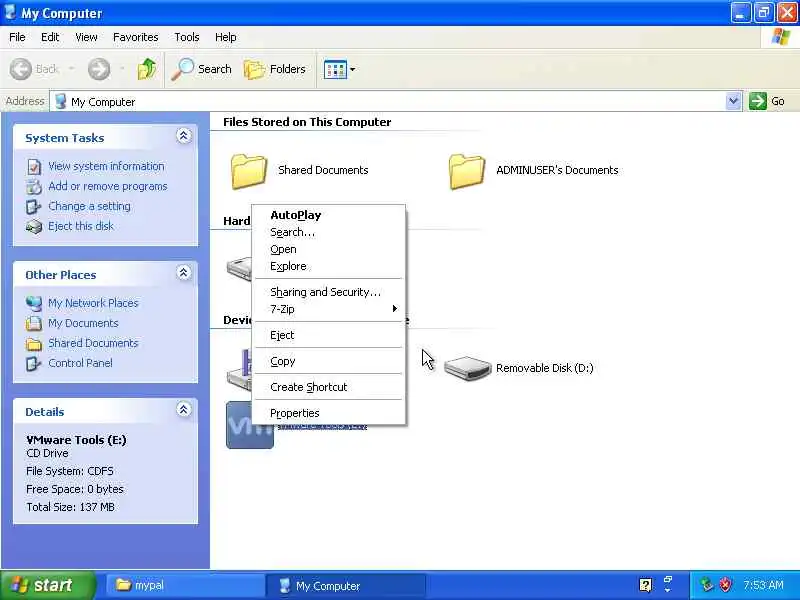800x600 pixels.
Task: Select the Removable Disk (D:) drive icon
Action: click(467, 368)
